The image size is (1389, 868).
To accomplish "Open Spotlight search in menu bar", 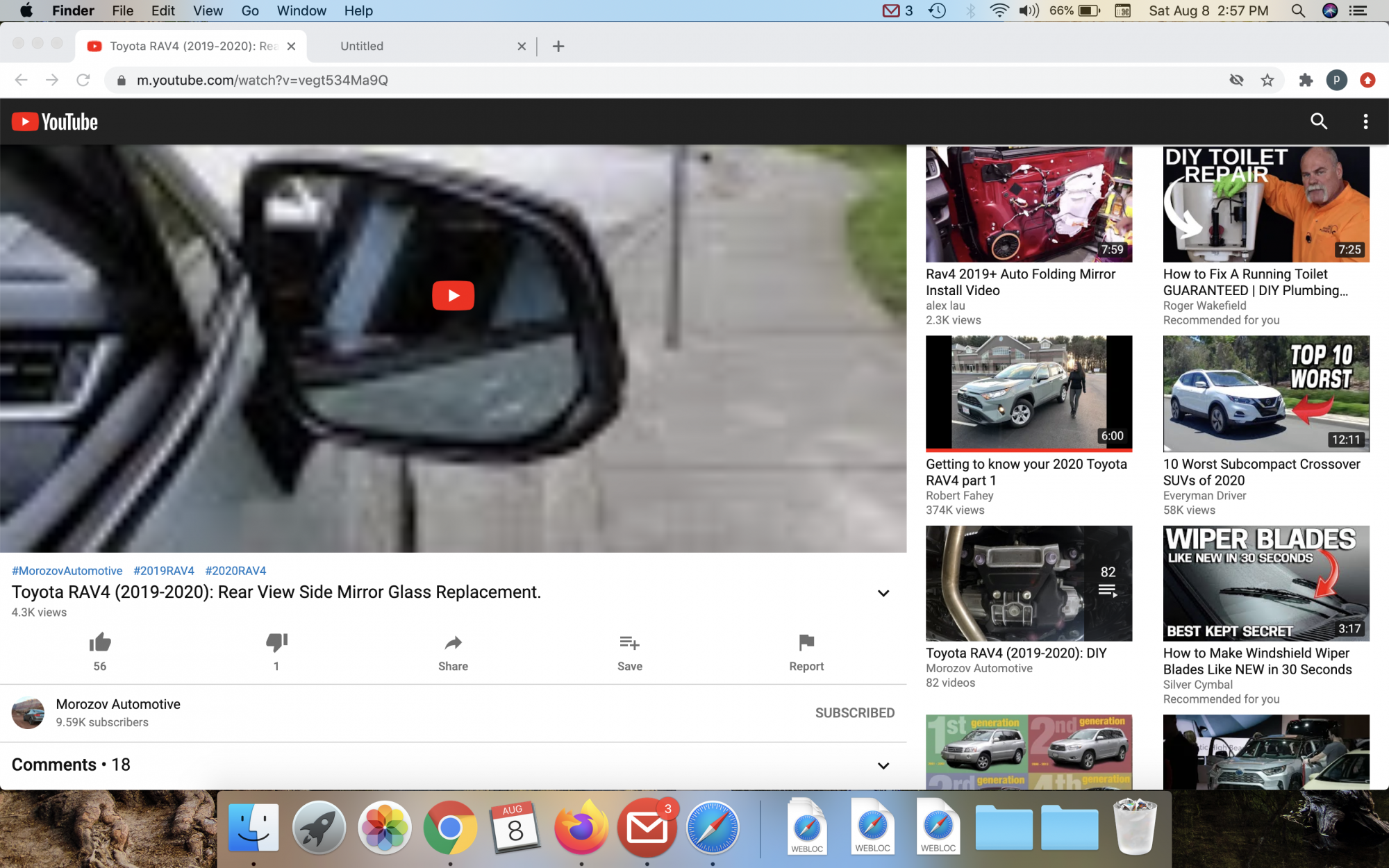I will pyautogui.click(x=1297, y=10).
